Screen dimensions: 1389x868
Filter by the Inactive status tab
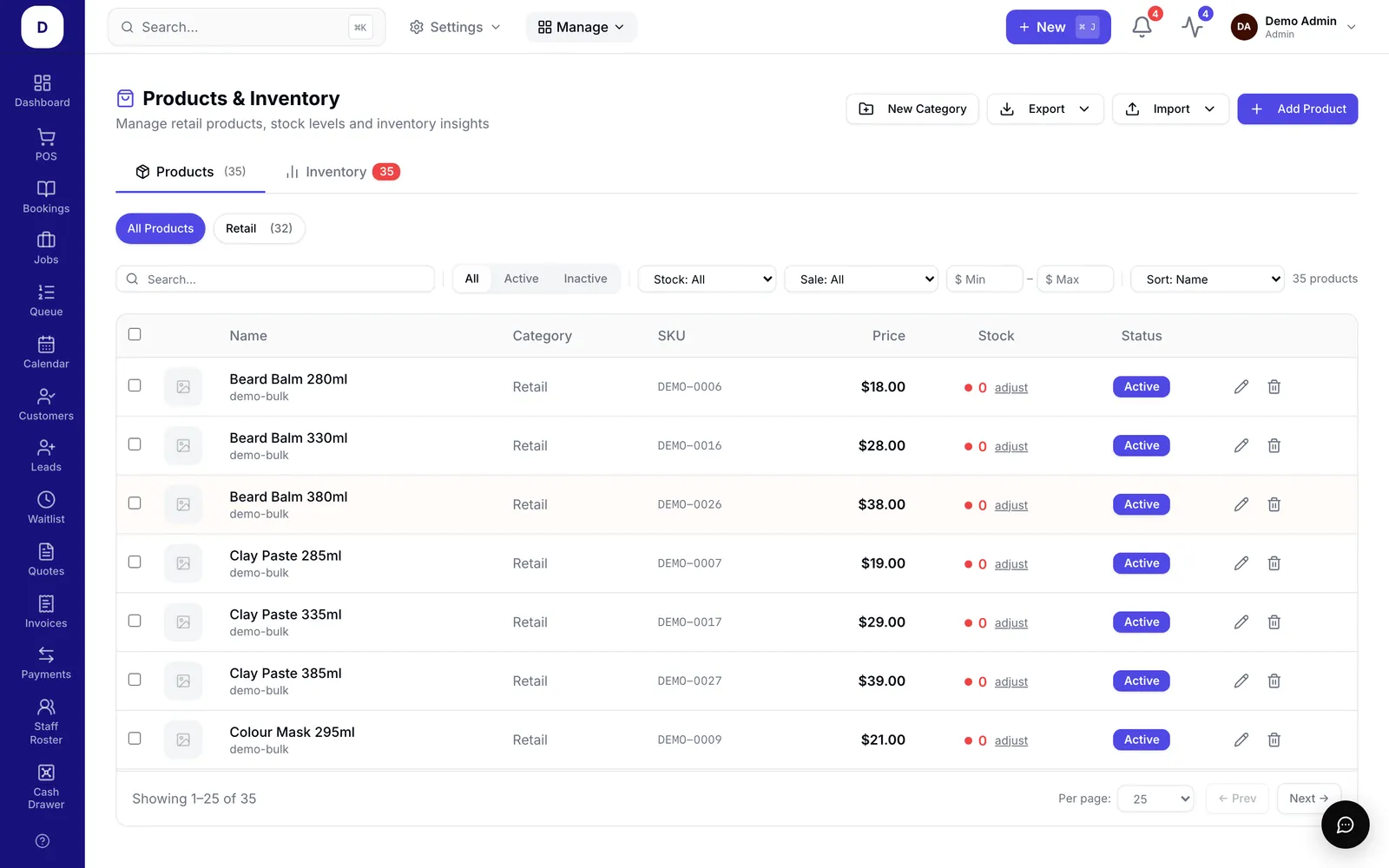[585, 279]
